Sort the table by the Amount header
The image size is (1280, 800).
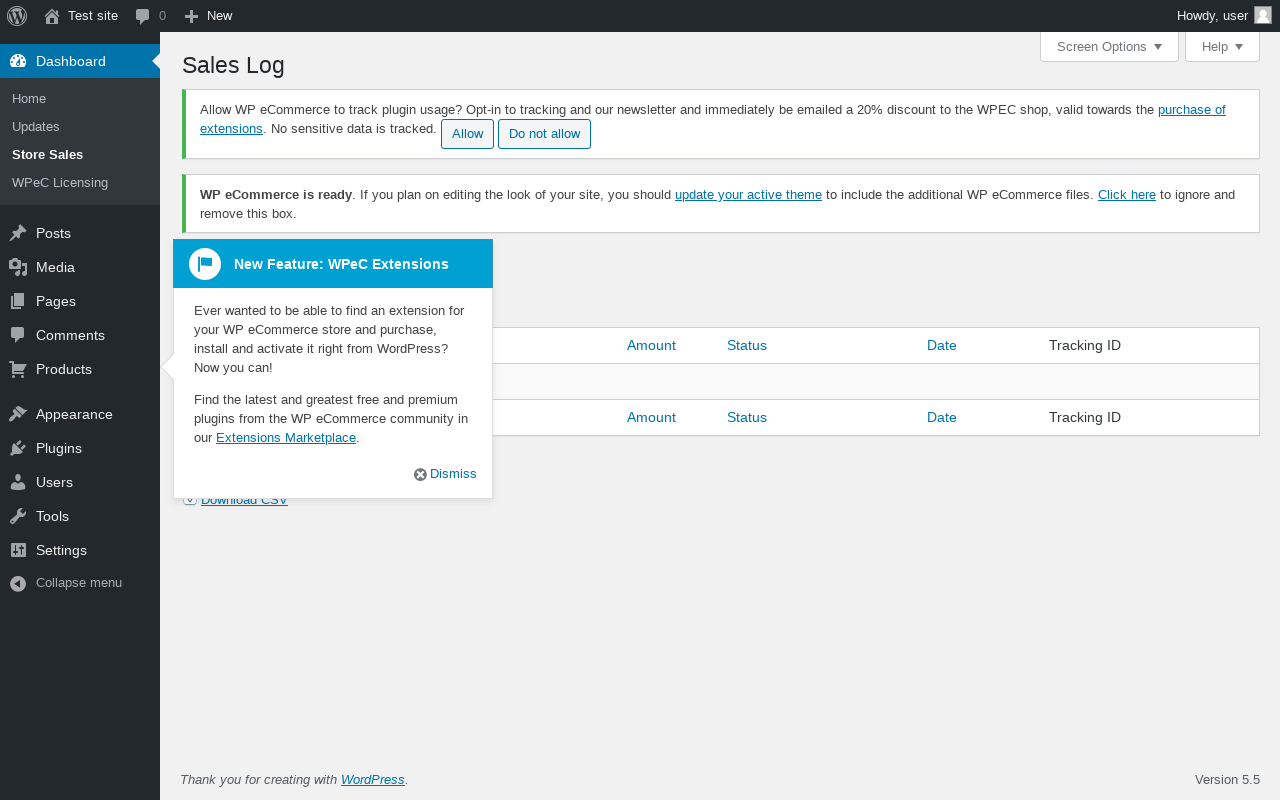click(651, 346)
